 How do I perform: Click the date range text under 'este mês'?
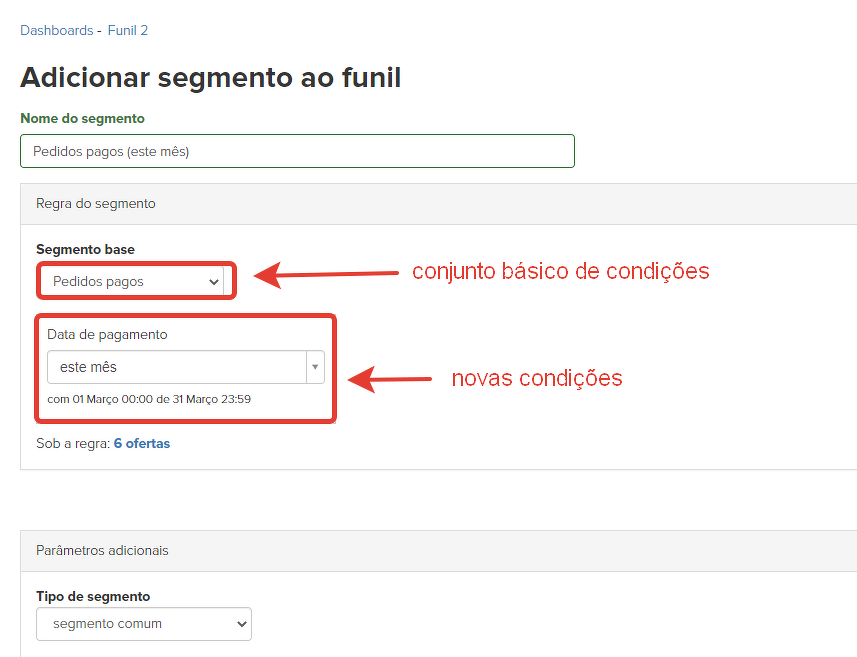149,399
